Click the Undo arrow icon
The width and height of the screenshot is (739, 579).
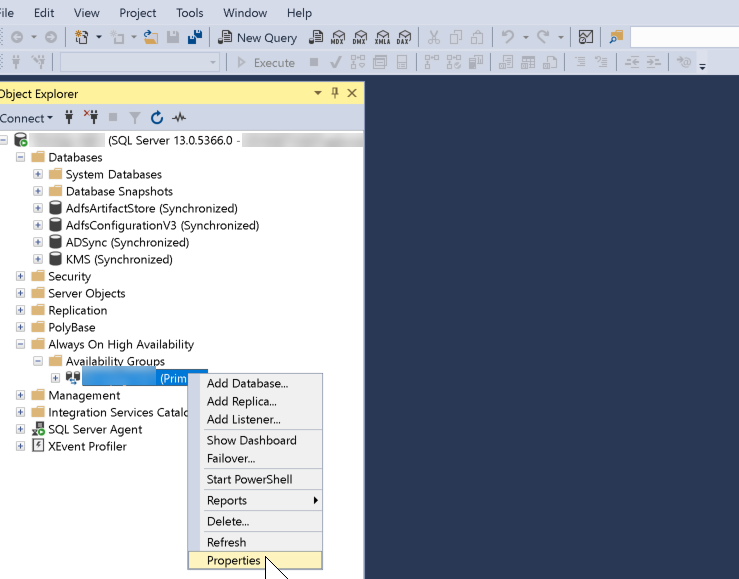click(508, 37)
